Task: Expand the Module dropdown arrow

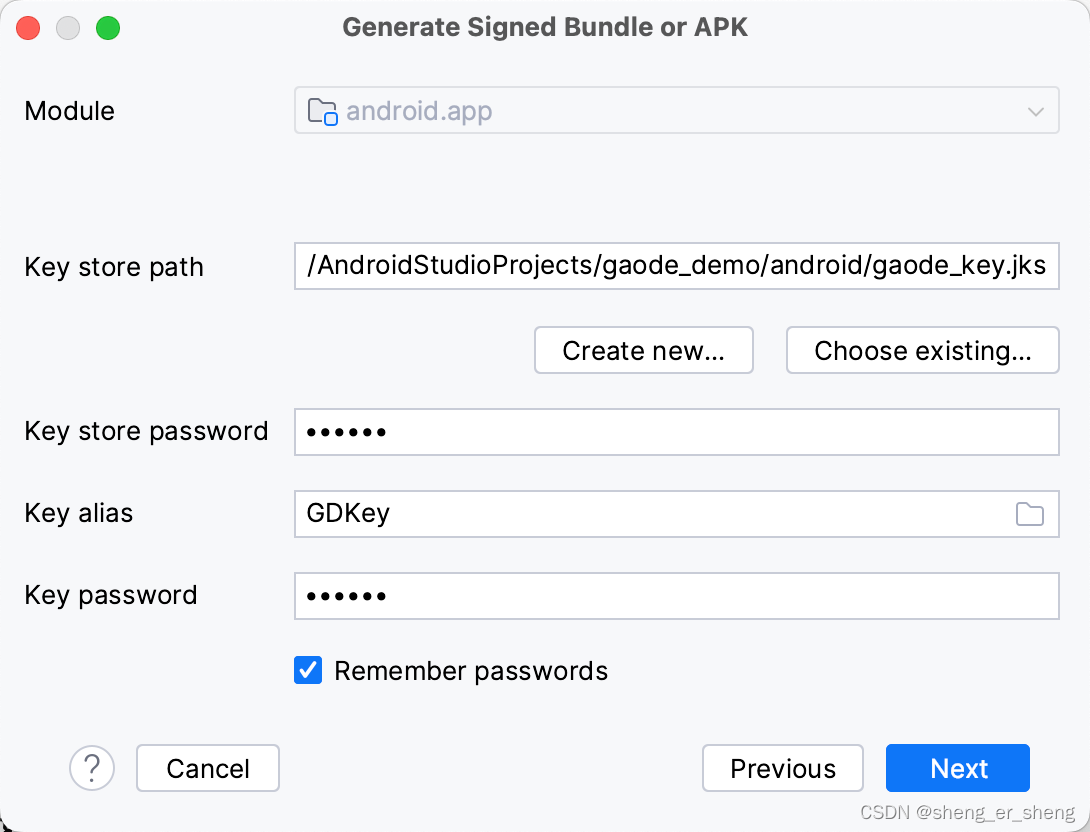Action: pos(1036,111)
